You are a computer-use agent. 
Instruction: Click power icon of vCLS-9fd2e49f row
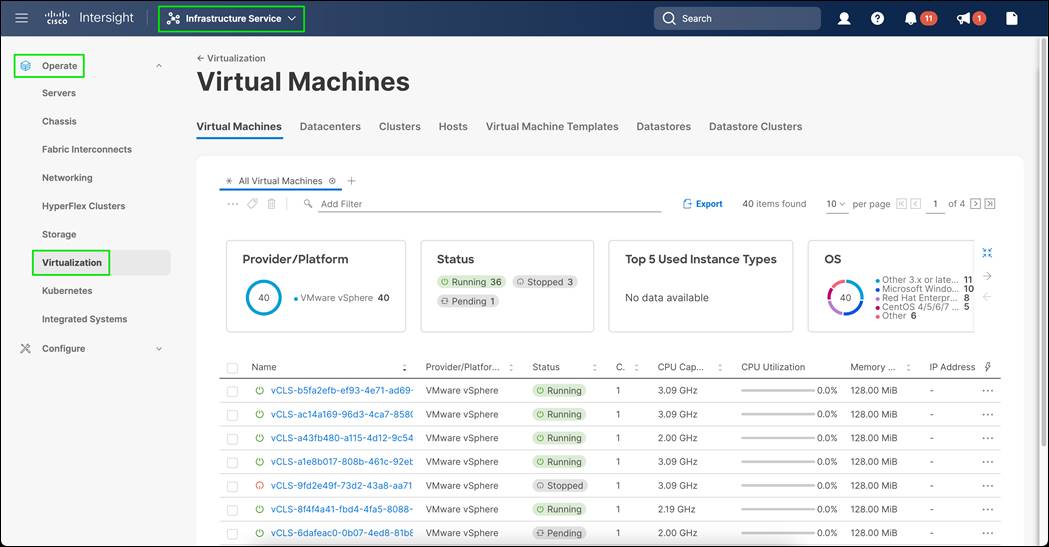point(260,485)
